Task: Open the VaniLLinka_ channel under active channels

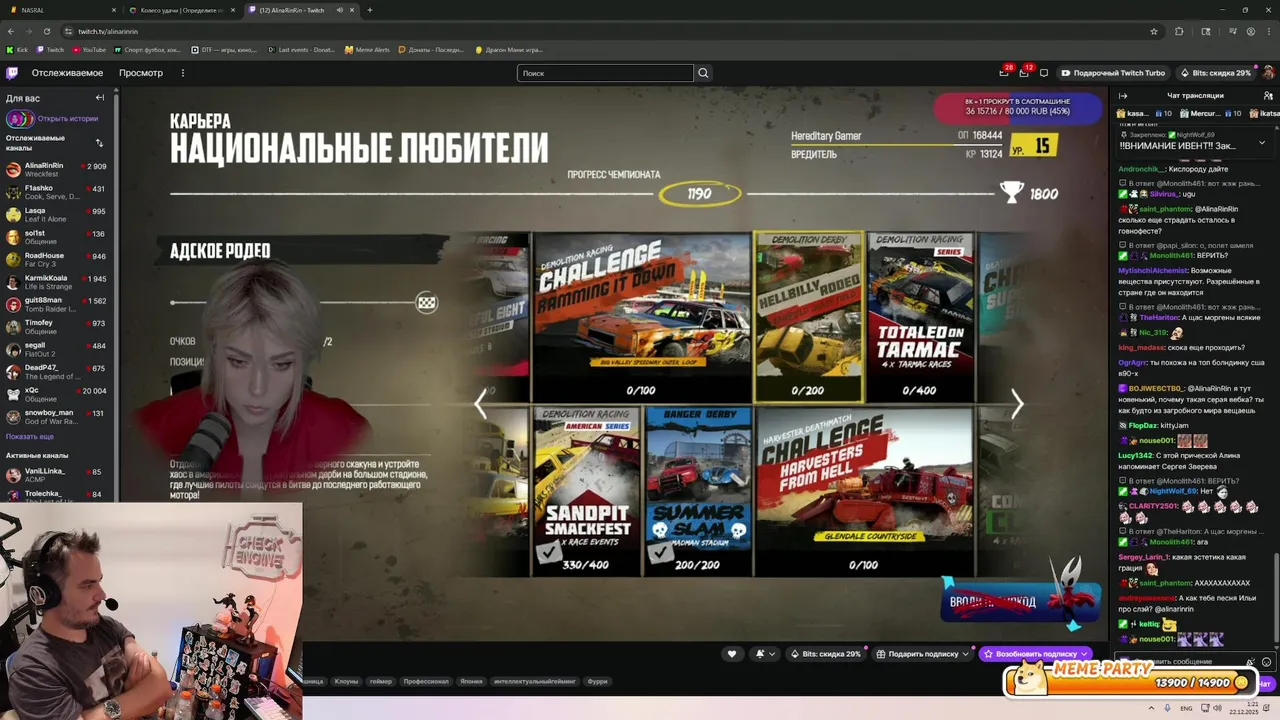Action: pos(58,474)
